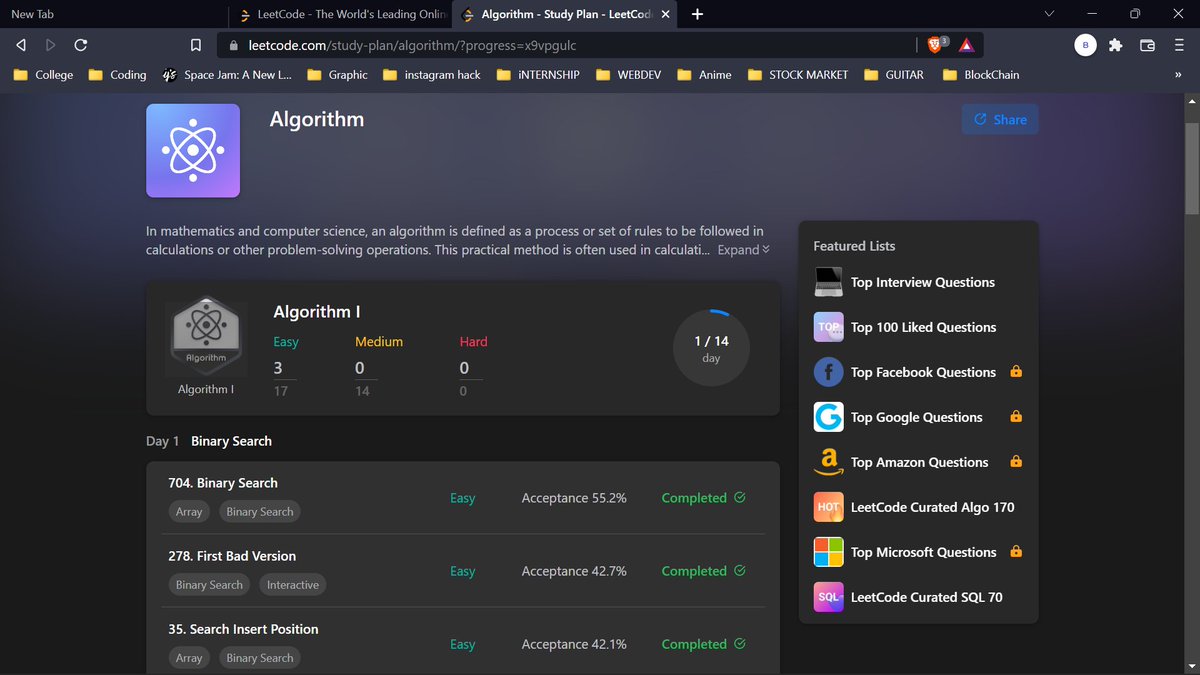Click the SQL icon for LeetCode Curated SQL 70
Viewport: 1200px width, 675px height.
click(828, 597)
